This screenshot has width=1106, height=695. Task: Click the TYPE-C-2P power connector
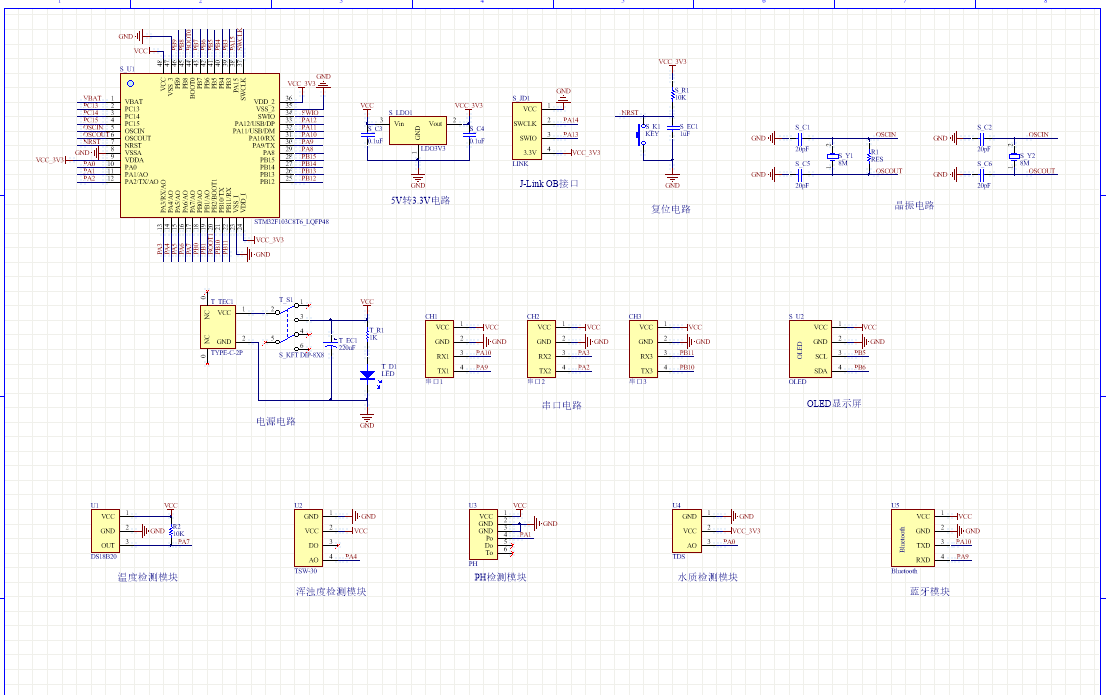(220, 327)
